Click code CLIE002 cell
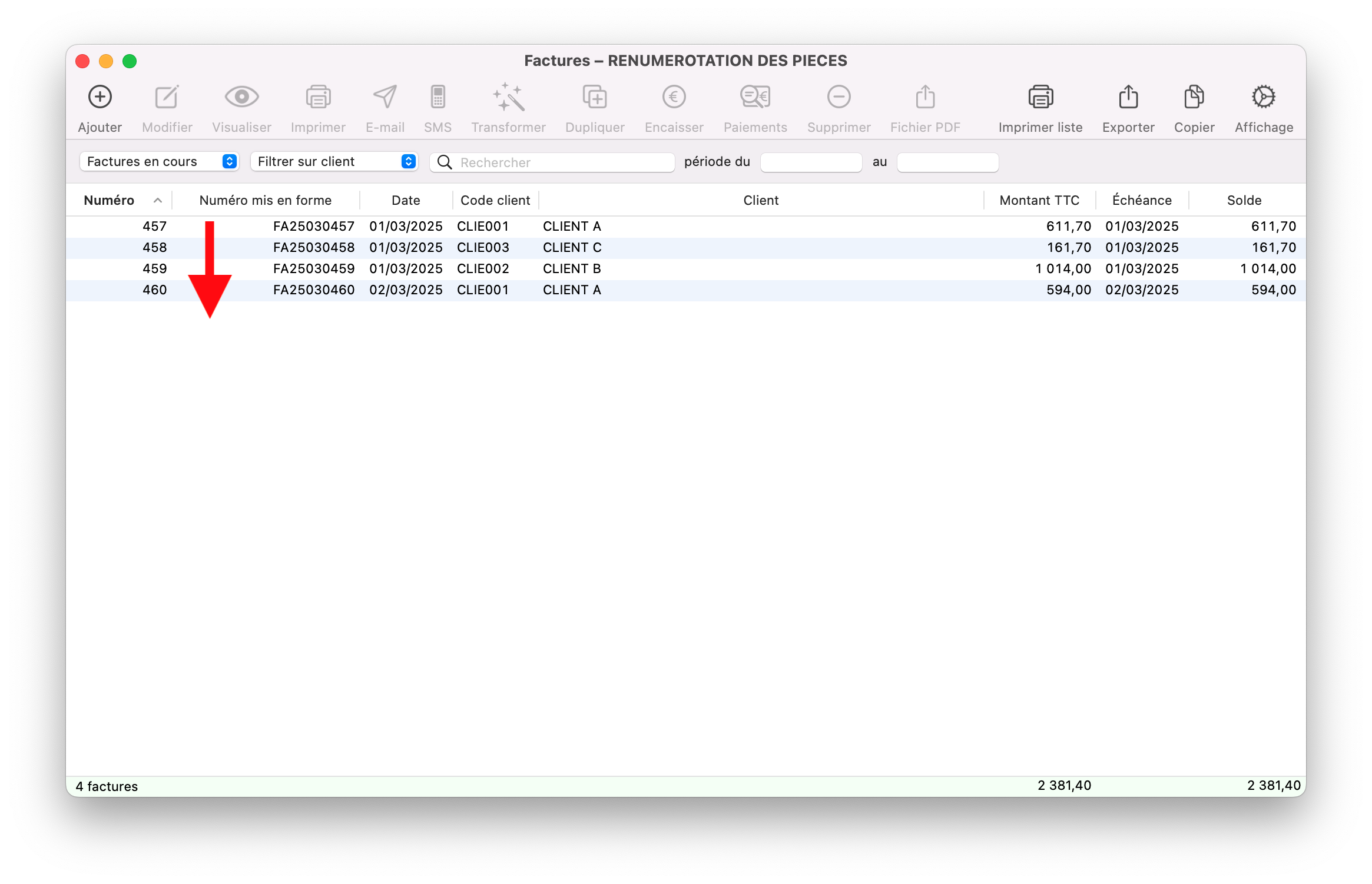 coord(483,269)
